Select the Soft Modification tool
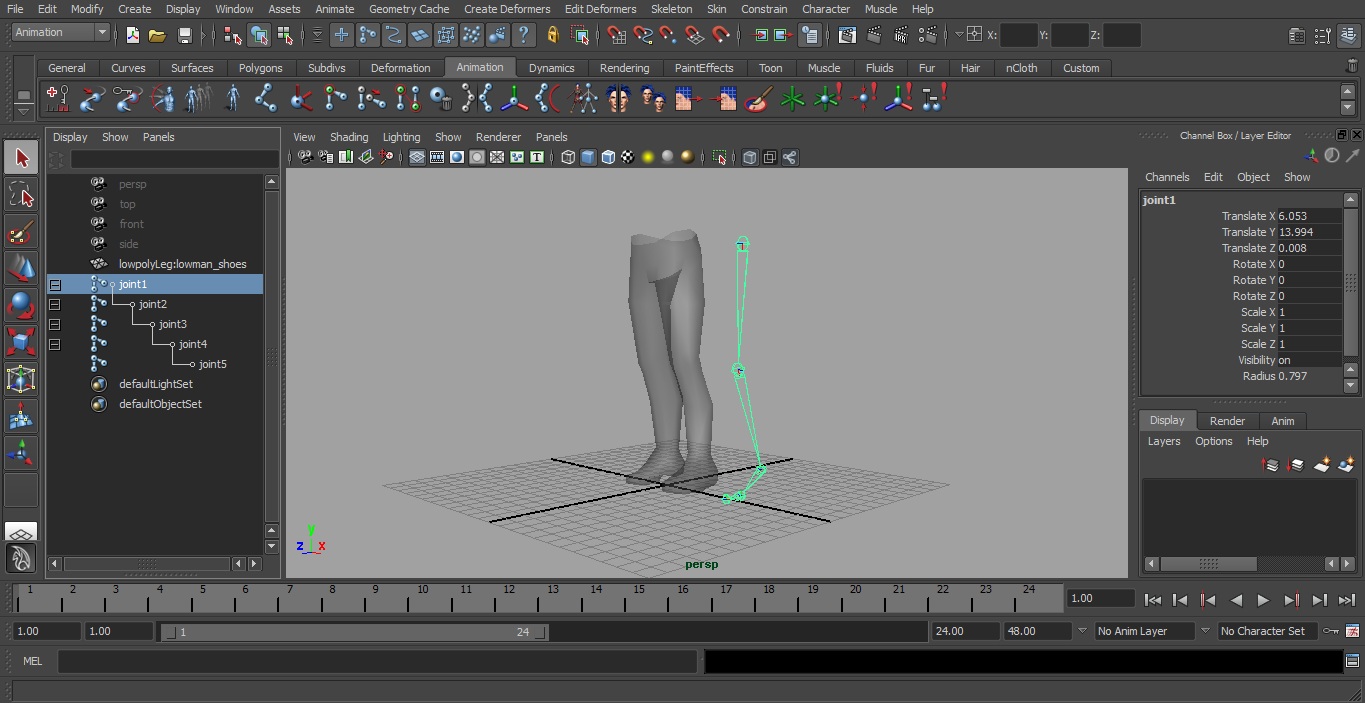Viewport: 1365px width, 703px height. [x=21, y=417]
